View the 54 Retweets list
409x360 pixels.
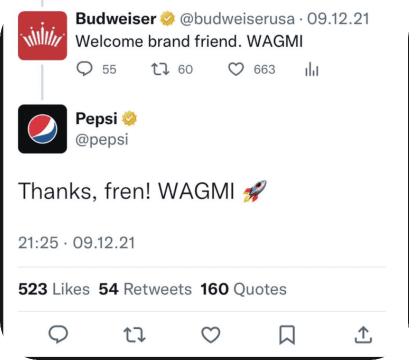pyautogui.click(x=145, y=289)
